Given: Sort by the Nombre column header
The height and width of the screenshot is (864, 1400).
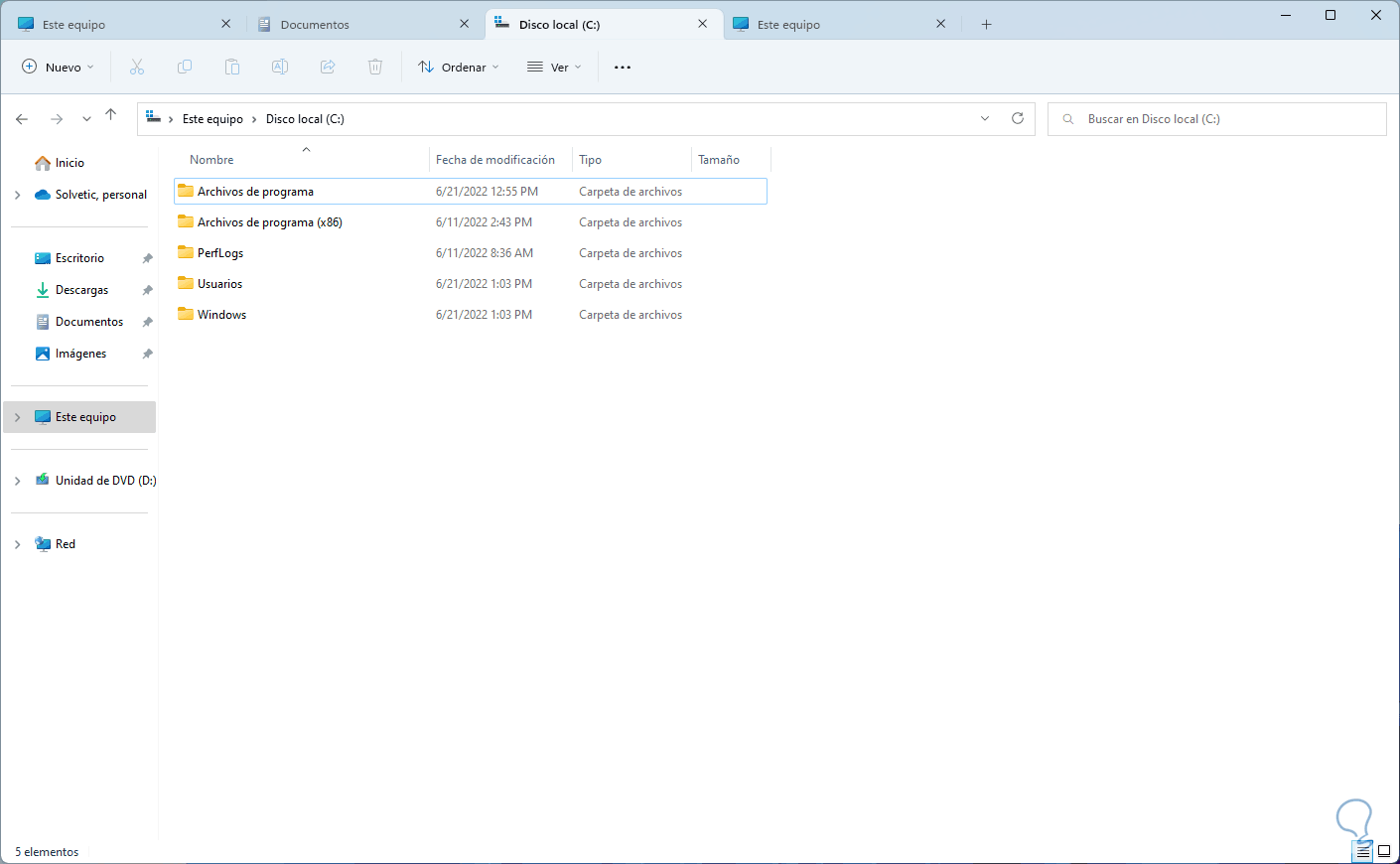Looking at the screenshot, I should coord(302,159).
